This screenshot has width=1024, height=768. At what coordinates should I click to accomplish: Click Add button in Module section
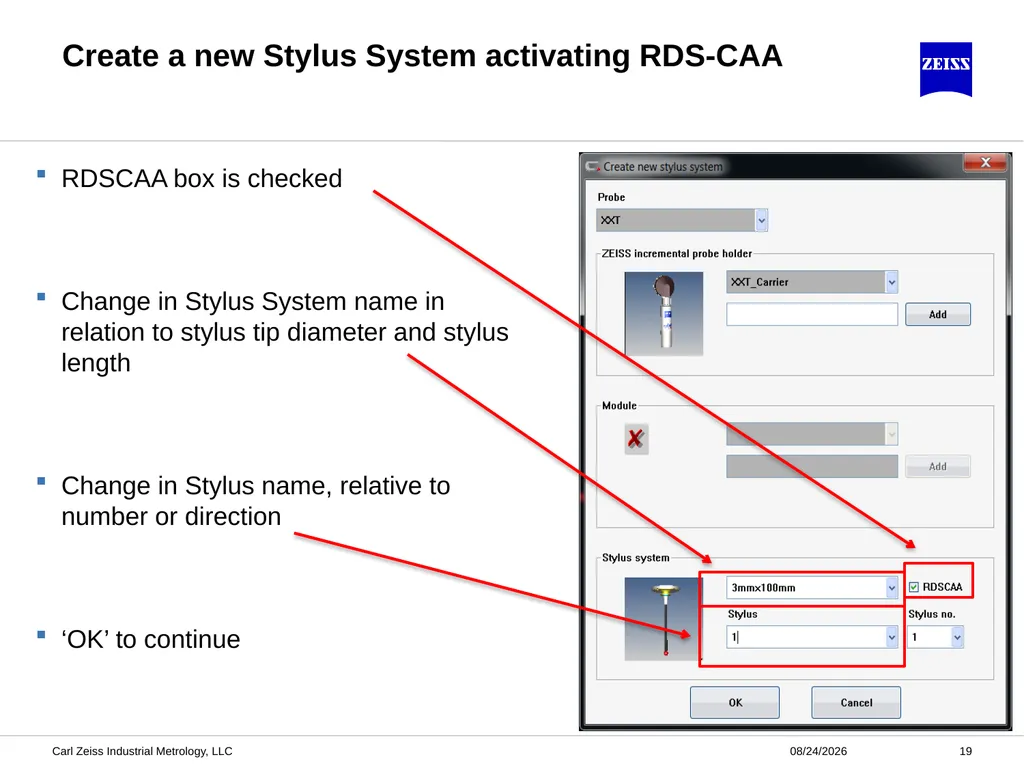[x=938, y=466]
